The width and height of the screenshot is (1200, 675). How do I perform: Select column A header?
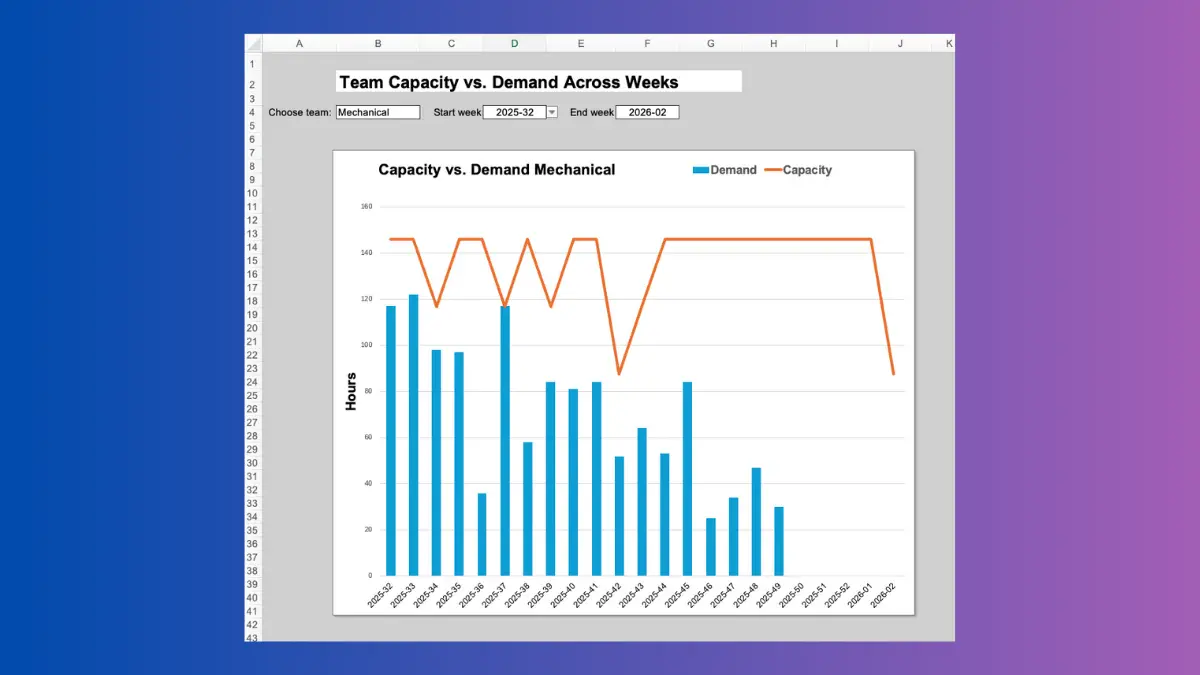pyautogui.click(x=299, y=43)
